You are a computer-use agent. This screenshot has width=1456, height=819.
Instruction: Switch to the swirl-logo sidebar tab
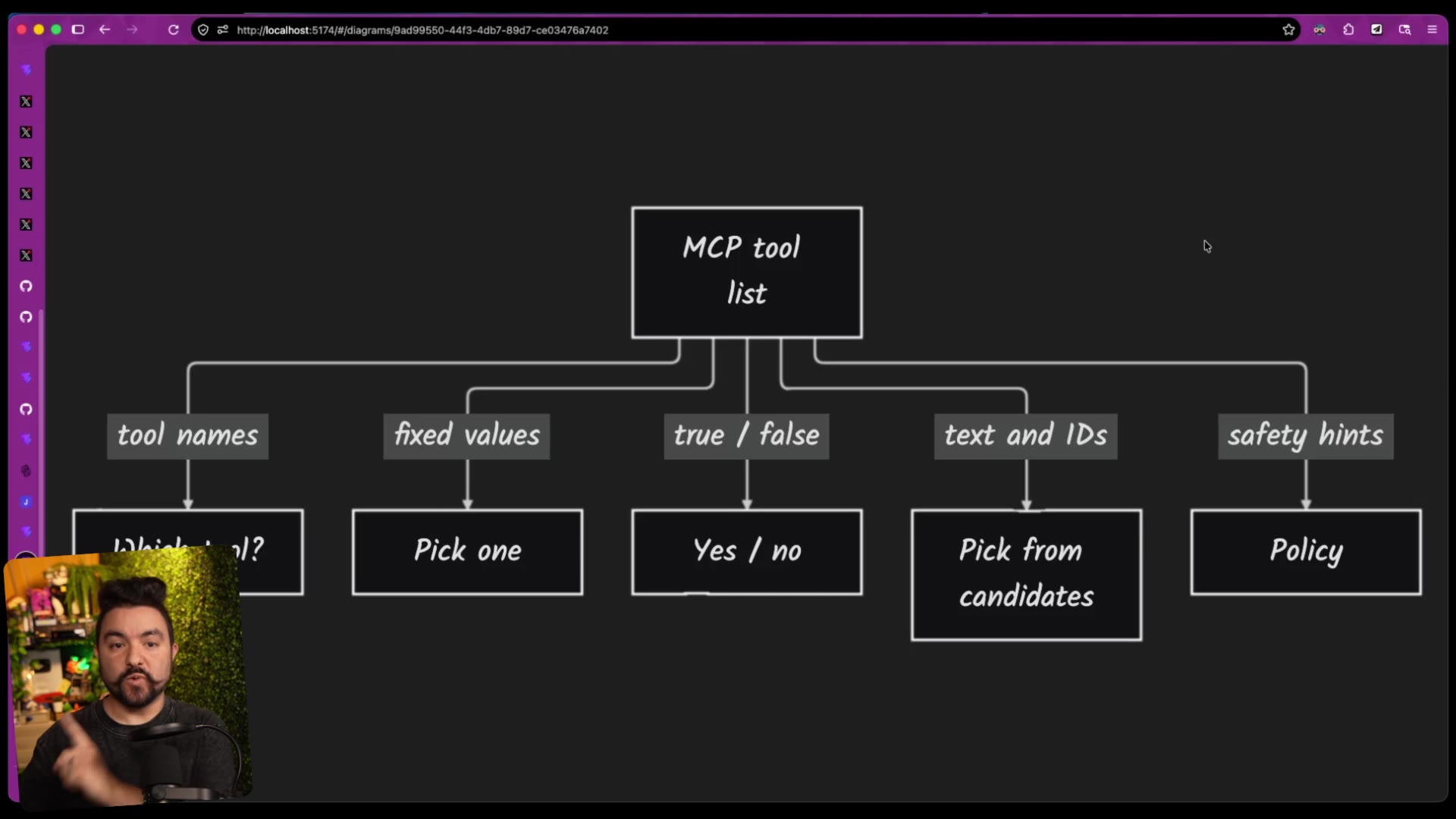point(26,471)
